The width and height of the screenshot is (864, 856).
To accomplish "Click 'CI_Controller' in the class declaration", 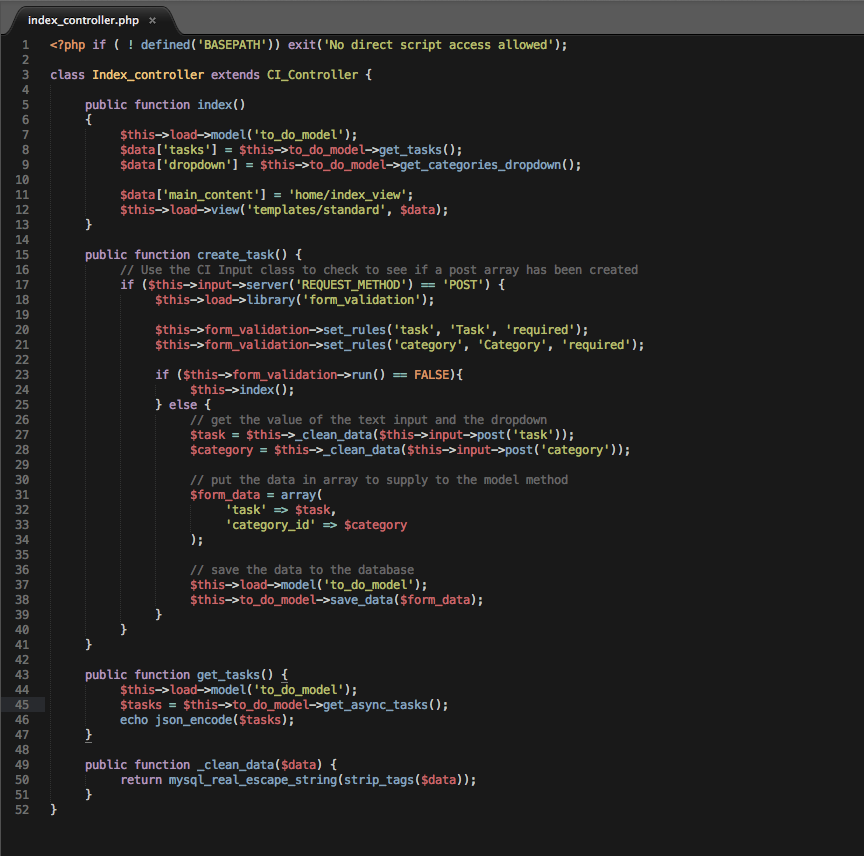I will pyautogui.click(x=311, y=75).
